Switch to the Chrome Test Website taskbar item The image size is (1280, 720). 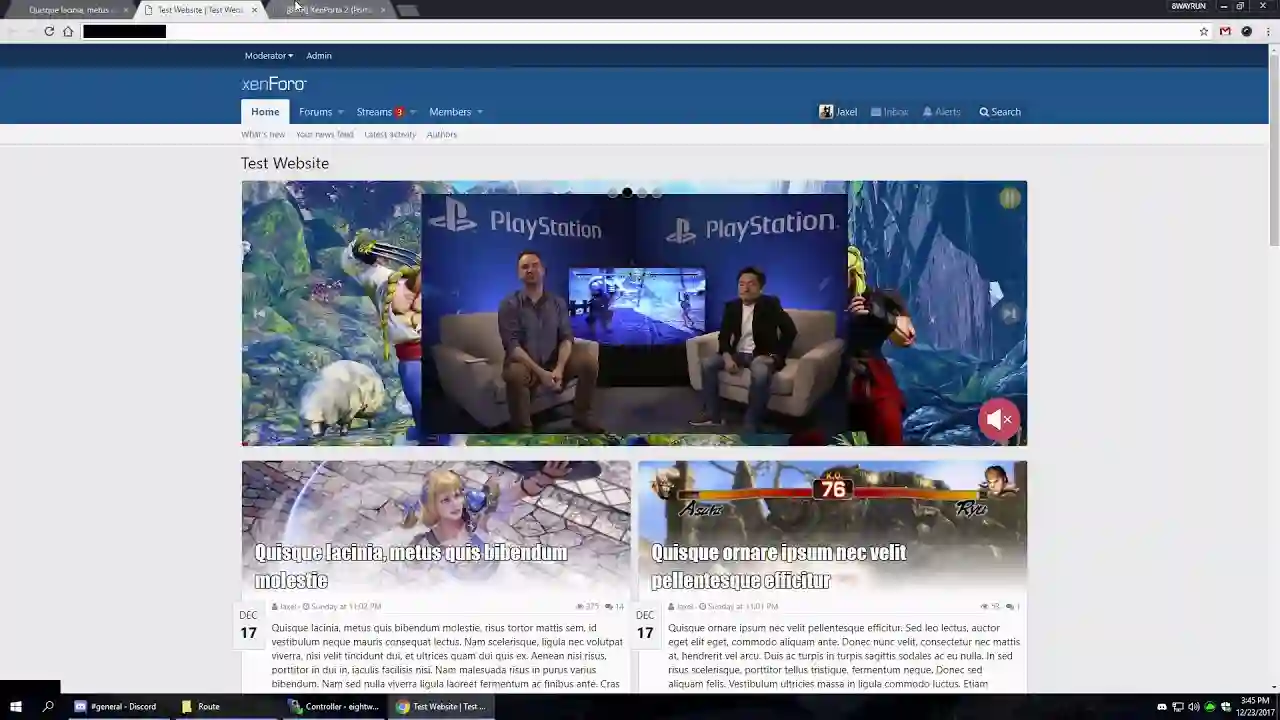click(441, 707)
